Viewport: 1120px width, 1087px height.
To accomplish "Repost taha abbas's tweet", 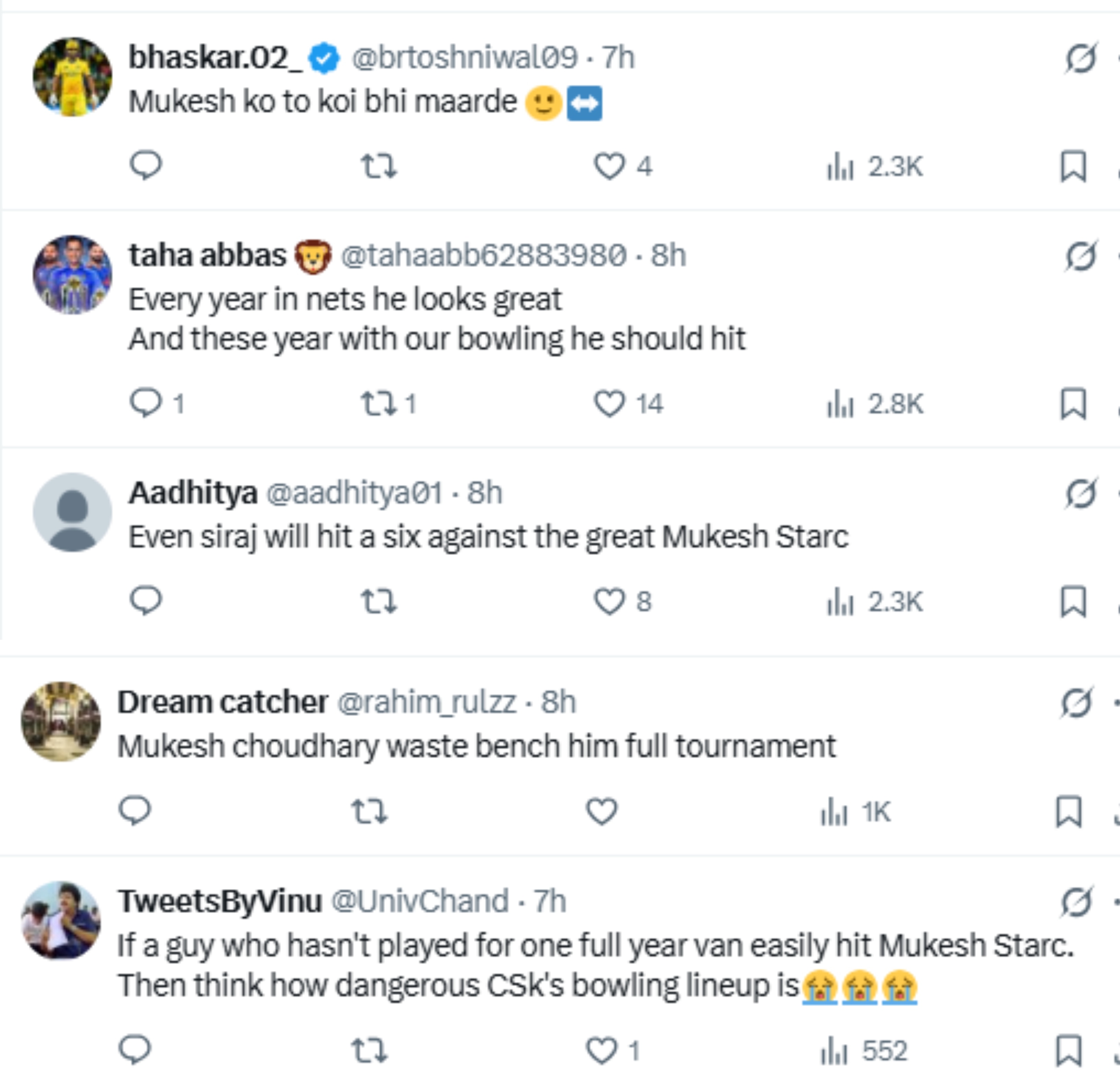I will click(378, 404).
